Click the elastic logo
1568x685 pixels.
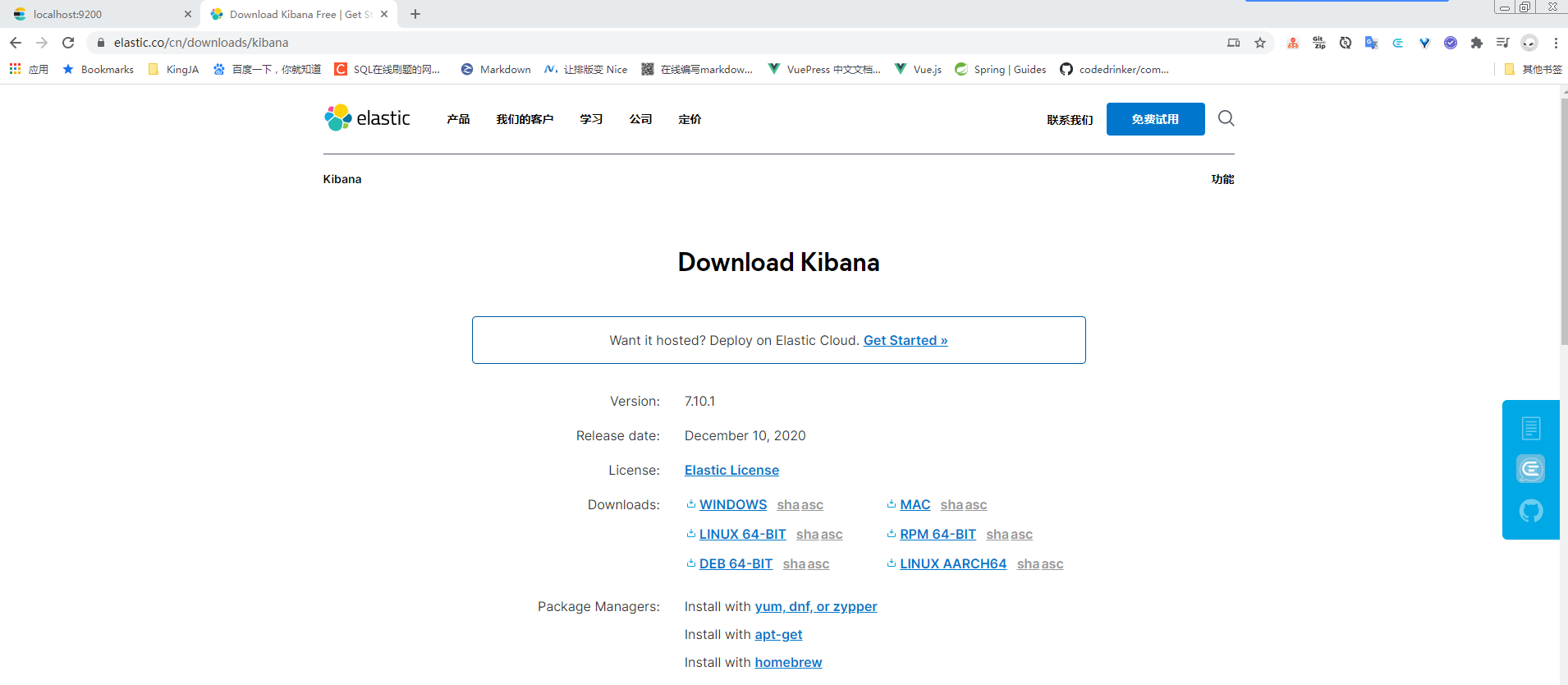tap(367, 118)
